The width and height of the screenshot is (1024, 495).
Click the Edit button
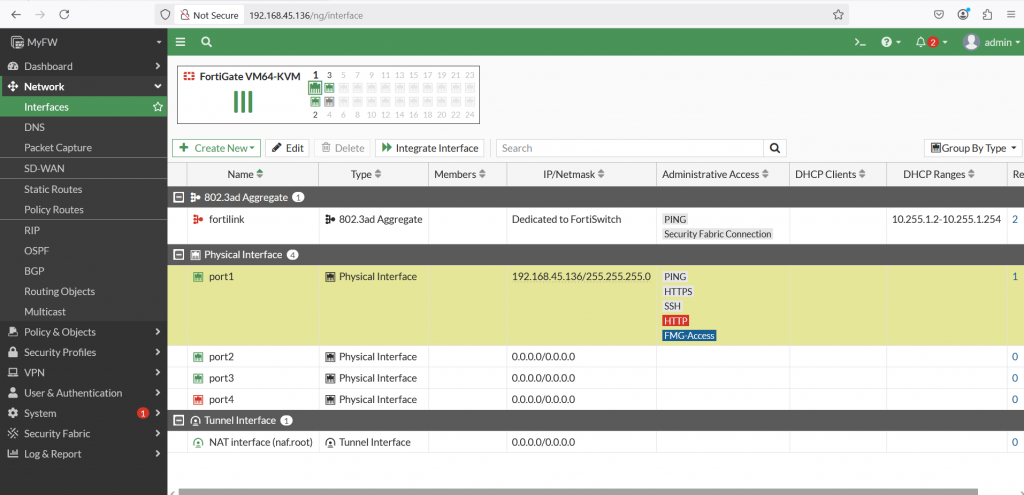(287, 148)
